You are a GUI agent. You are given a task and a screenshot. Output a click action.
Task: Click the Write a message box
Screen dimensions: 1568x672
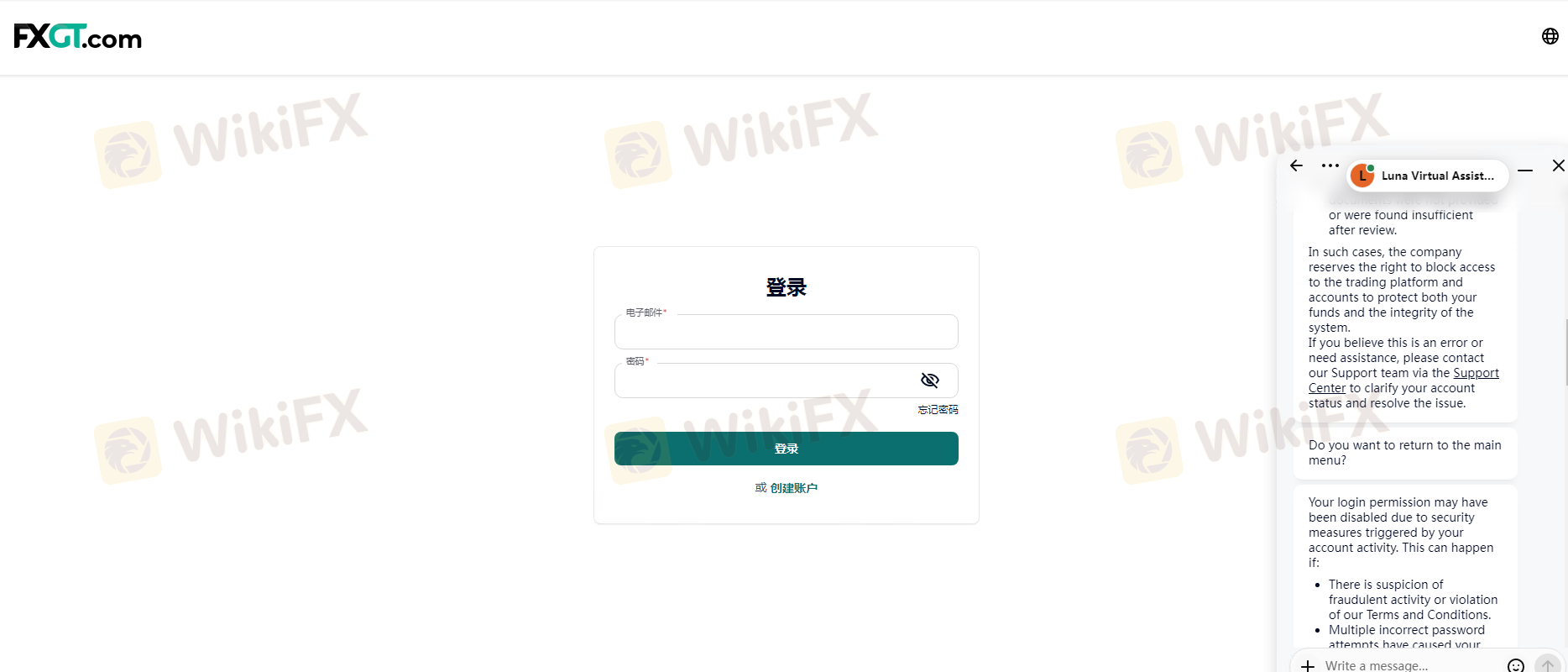click(1410, 665)
